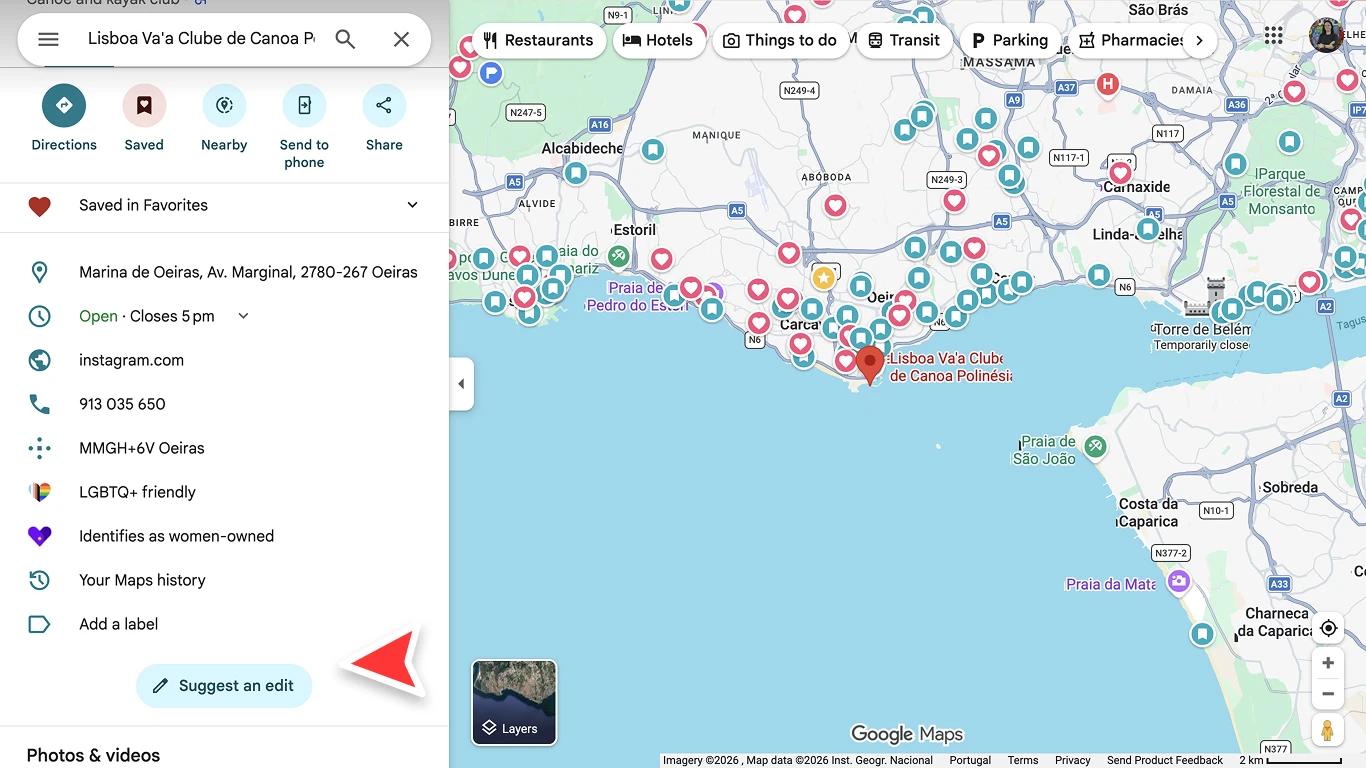Send this place to phone

pos(304,106)
